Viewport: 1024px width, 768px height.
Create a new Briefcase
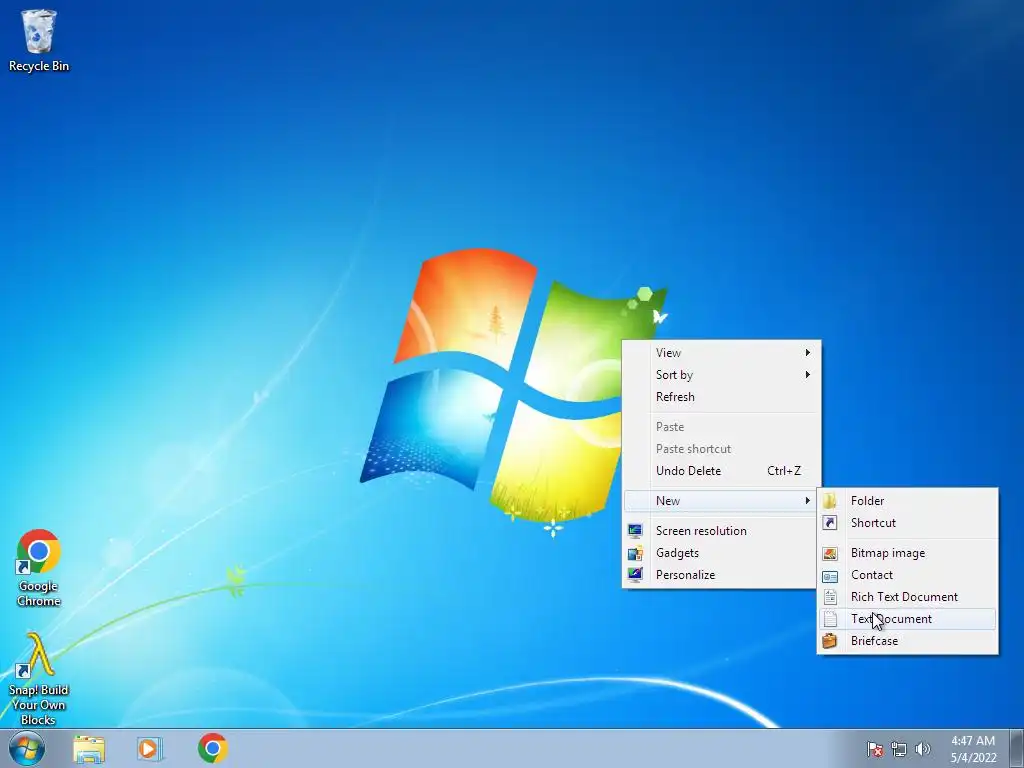(908, 641)
